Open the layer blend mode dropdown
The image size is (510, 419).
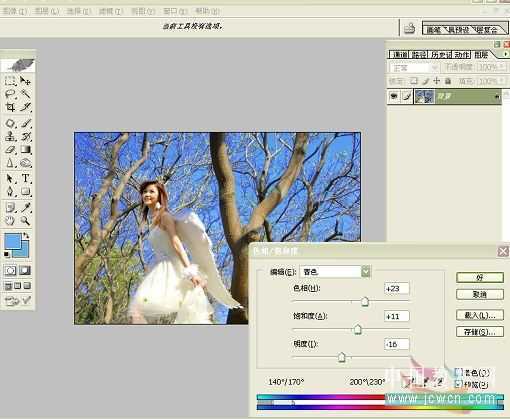pos(414,68)
